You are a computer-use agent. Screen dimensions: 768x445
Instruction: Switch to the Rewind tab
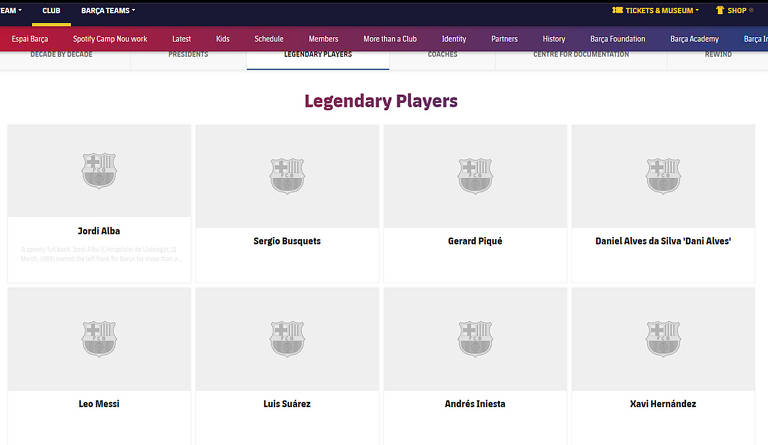click(x=718, y=54)
